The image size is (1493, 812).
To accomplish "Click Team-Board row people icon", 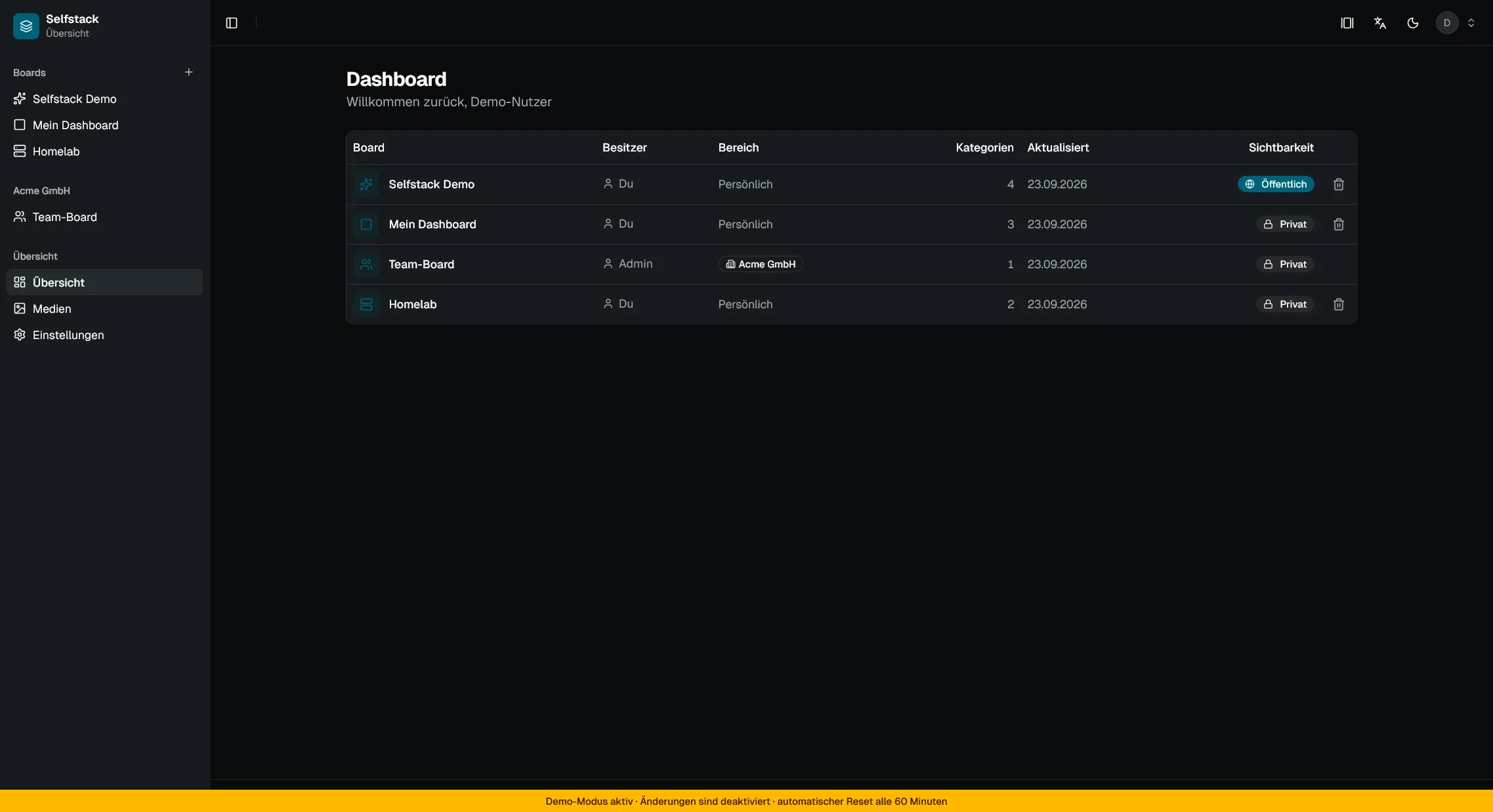I will tap(366, 264).
